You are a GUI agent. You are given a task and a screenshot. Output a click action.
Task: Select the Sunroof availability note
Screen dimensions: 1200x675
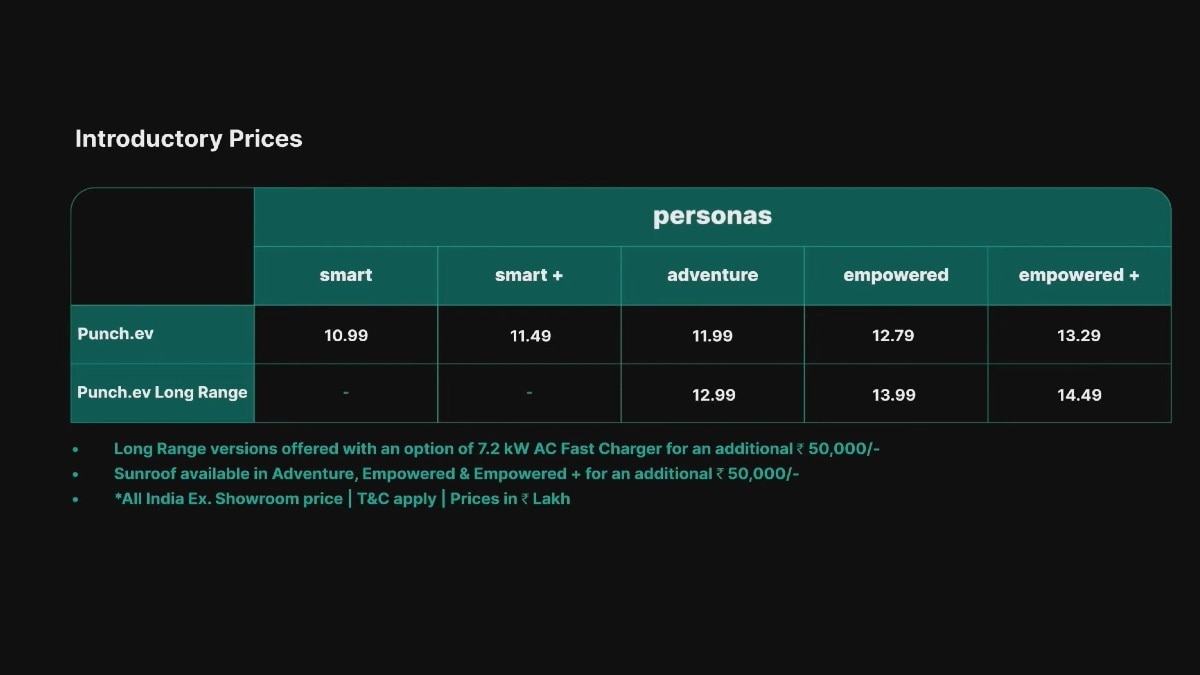[456, 473]
